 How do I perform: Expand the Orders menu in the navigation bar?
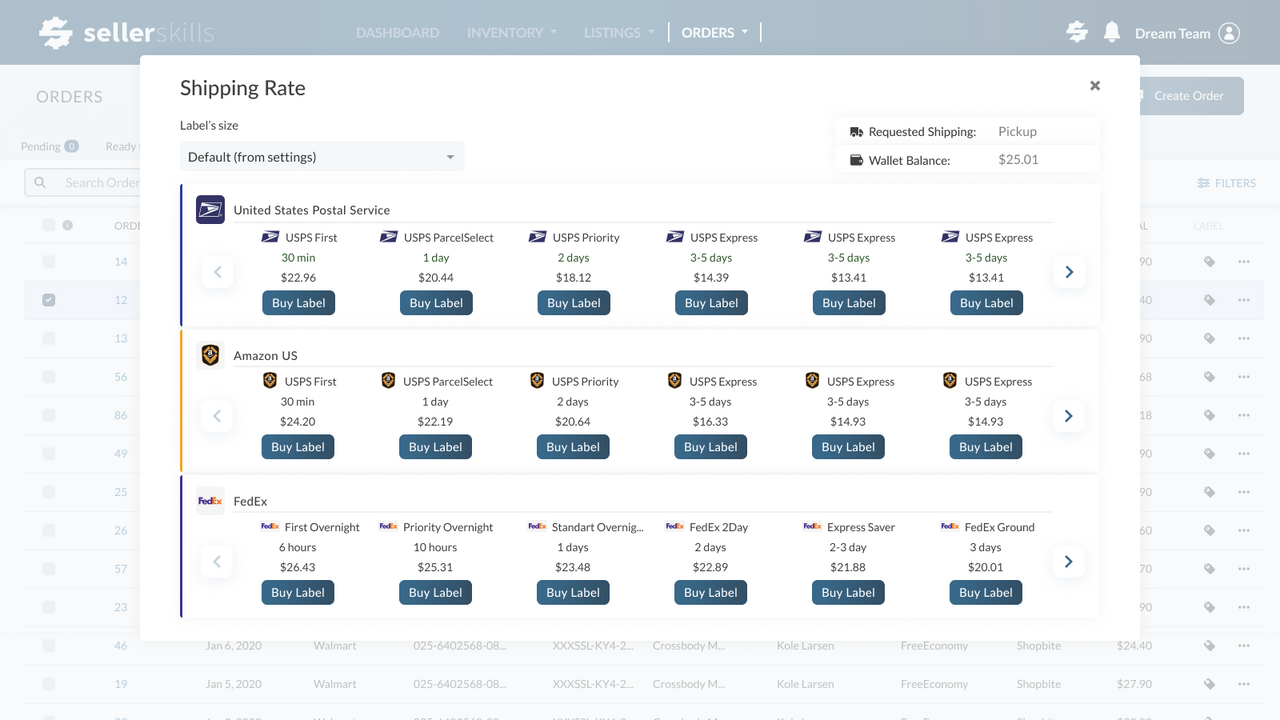tap(715, 33)
